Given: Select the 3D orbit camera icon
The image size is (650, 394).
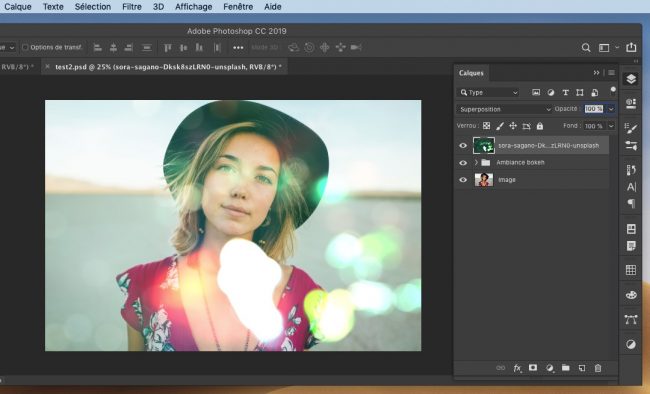Looking at the screenshot, I should coord(293,48).
